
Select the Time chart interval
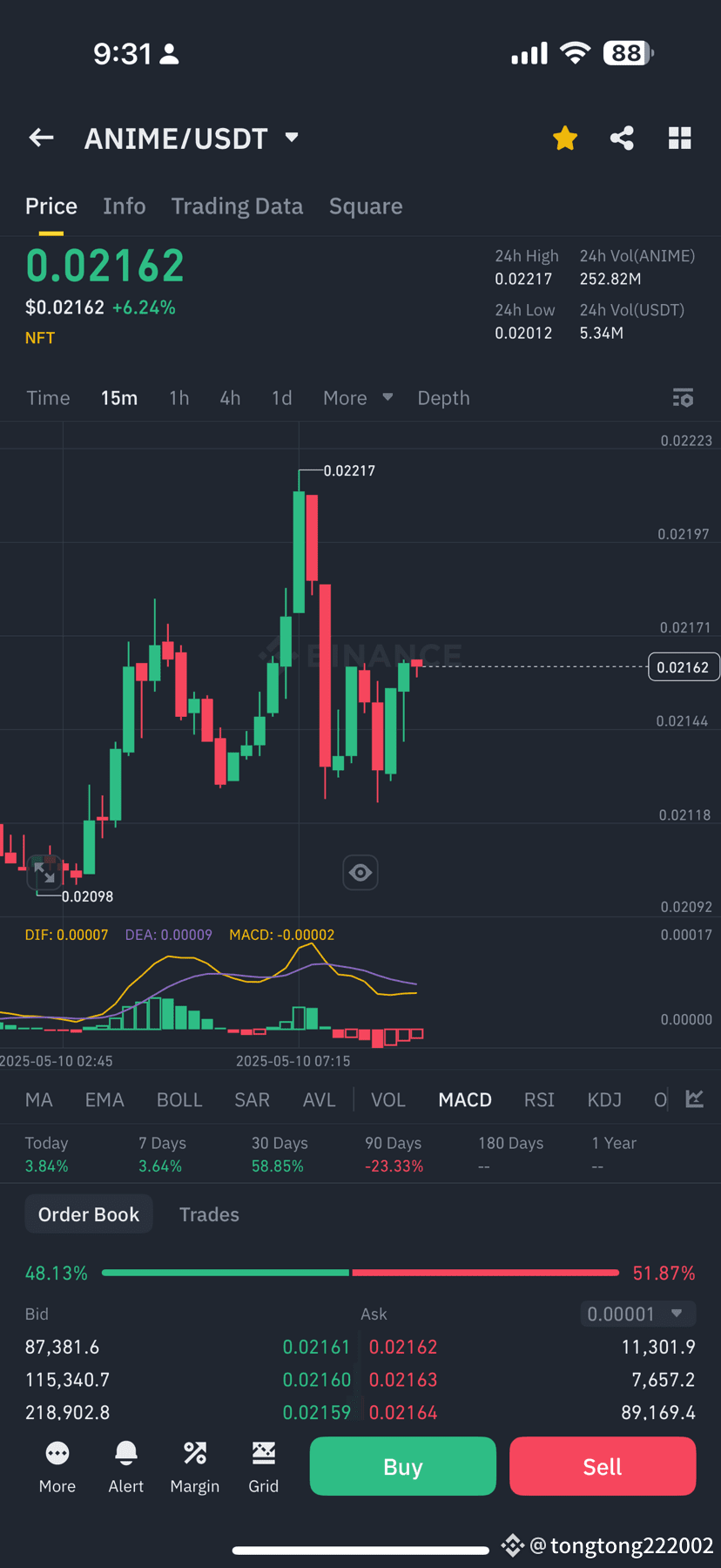pyautogui.click(x=48, y=398)
